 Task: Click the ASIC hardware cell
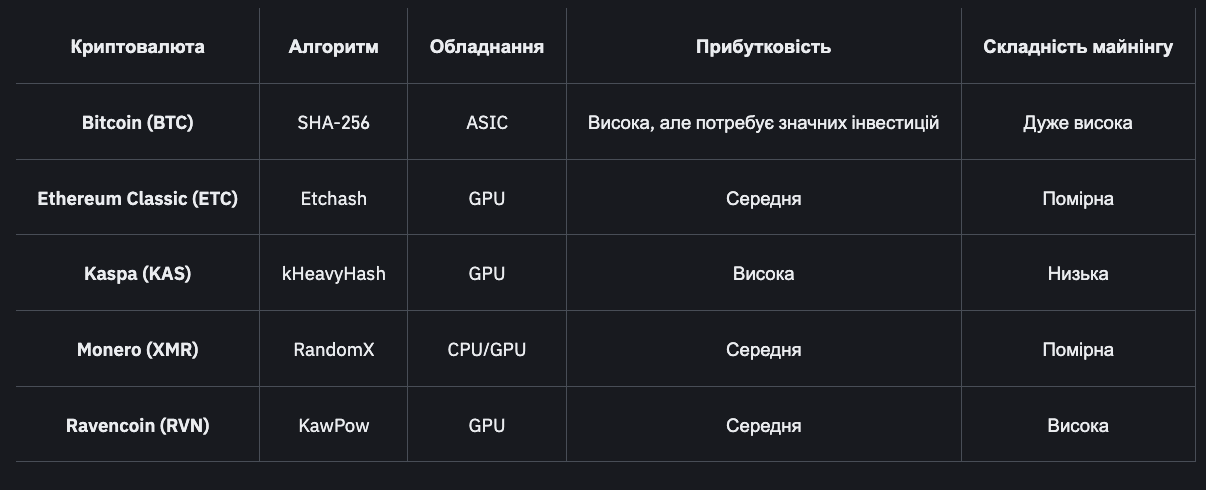click(487, 123)
